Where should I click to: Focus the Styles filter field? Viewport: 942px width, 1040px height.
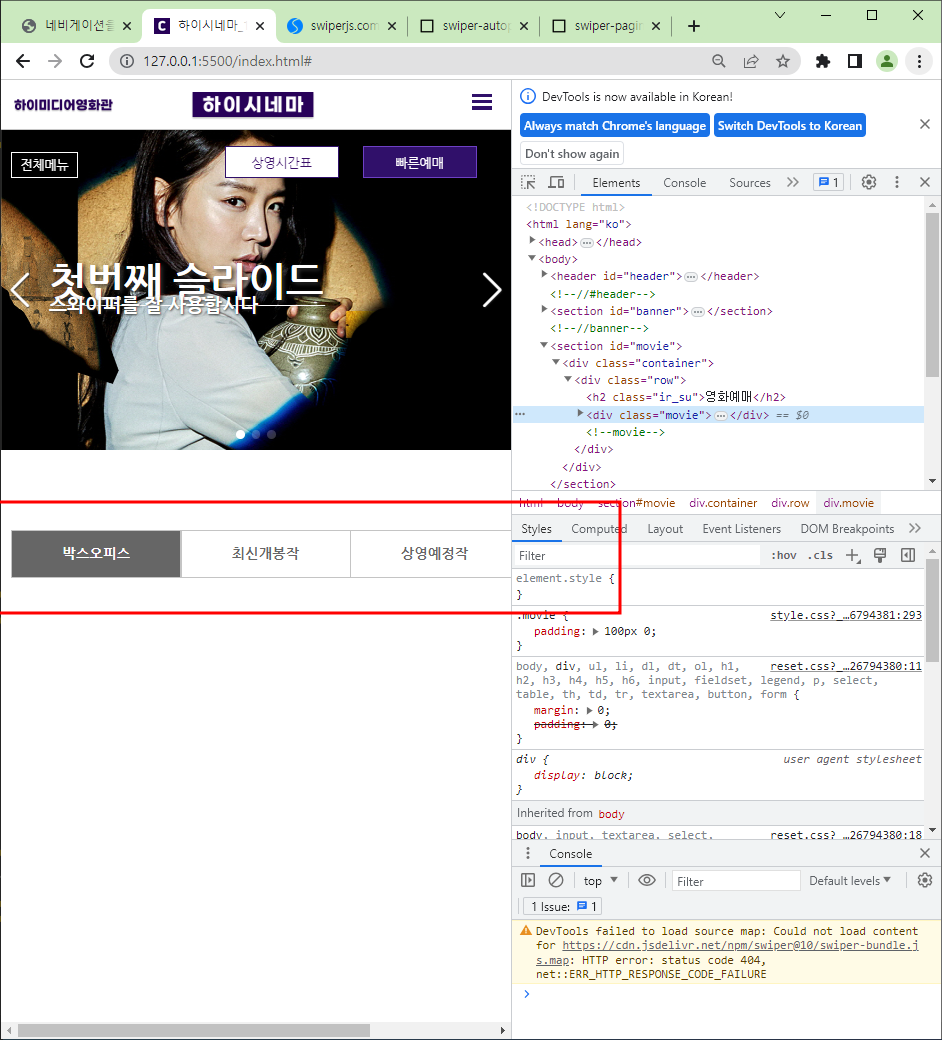pos(638,556)
